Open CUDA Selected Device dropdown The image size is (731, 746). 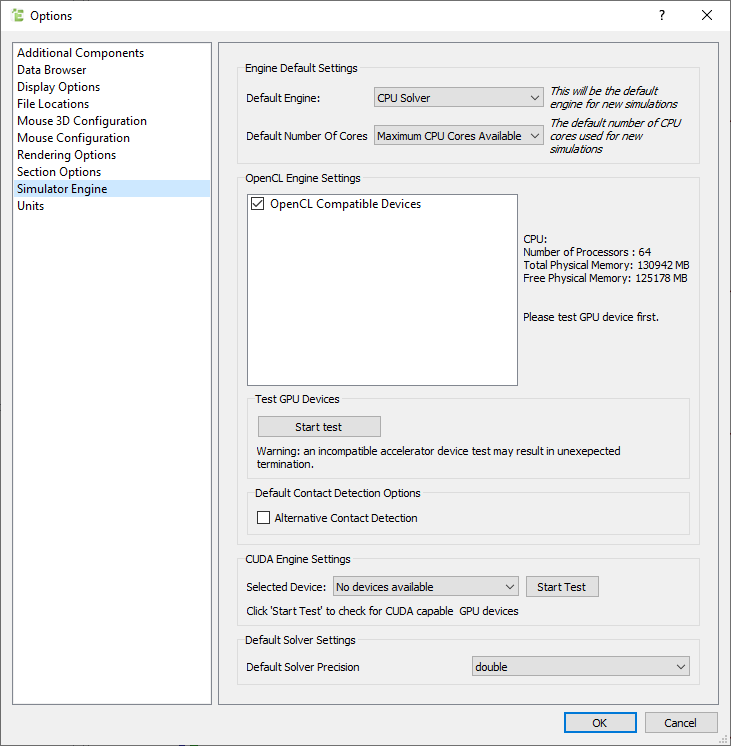tap(425, 587)
